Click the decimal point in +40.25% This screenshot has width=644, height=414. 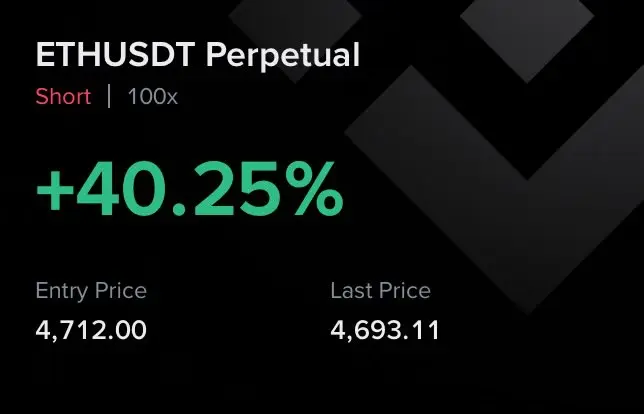179,209
